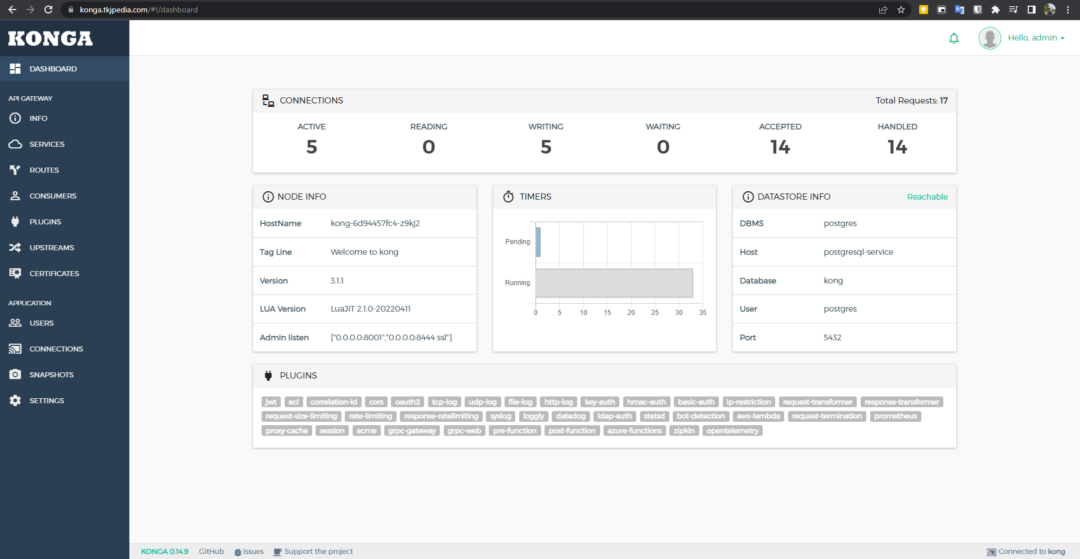1080x559 pixels.
Task: Click the Issues link in footer
Action: pyautogui.click(x=249, y=551)
